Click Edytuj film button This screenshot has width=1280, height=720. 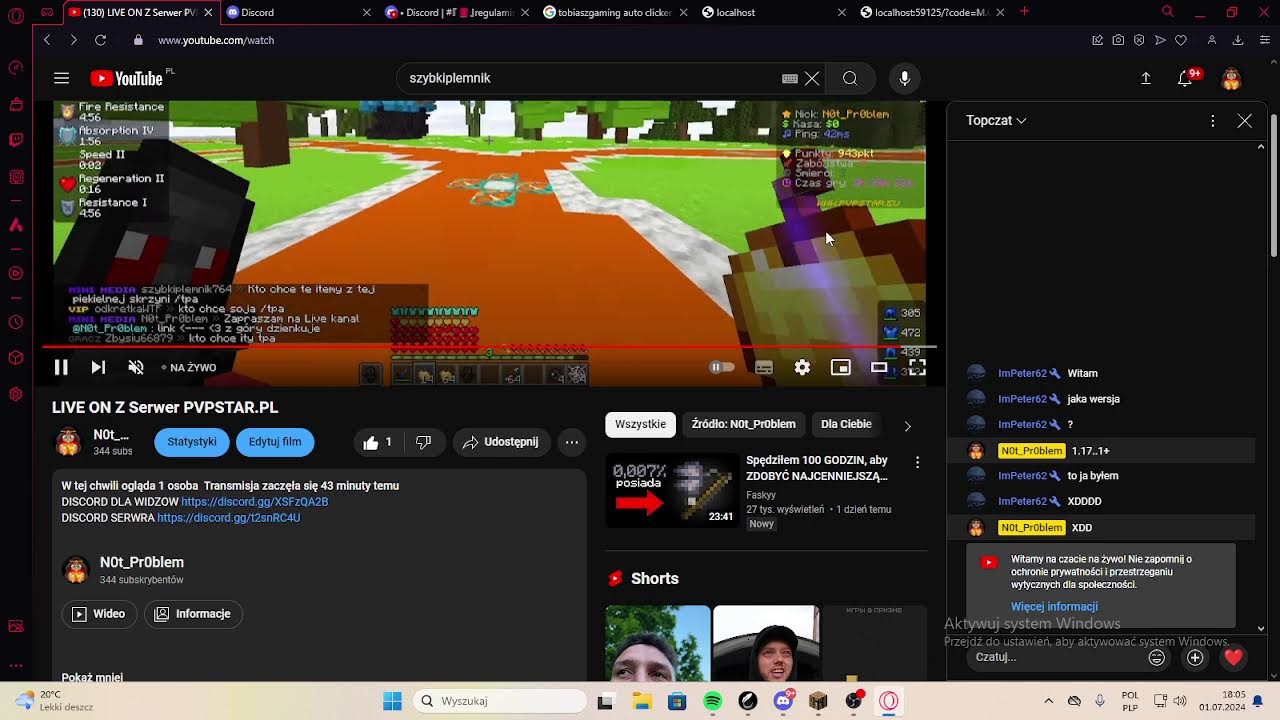(275, 442)
